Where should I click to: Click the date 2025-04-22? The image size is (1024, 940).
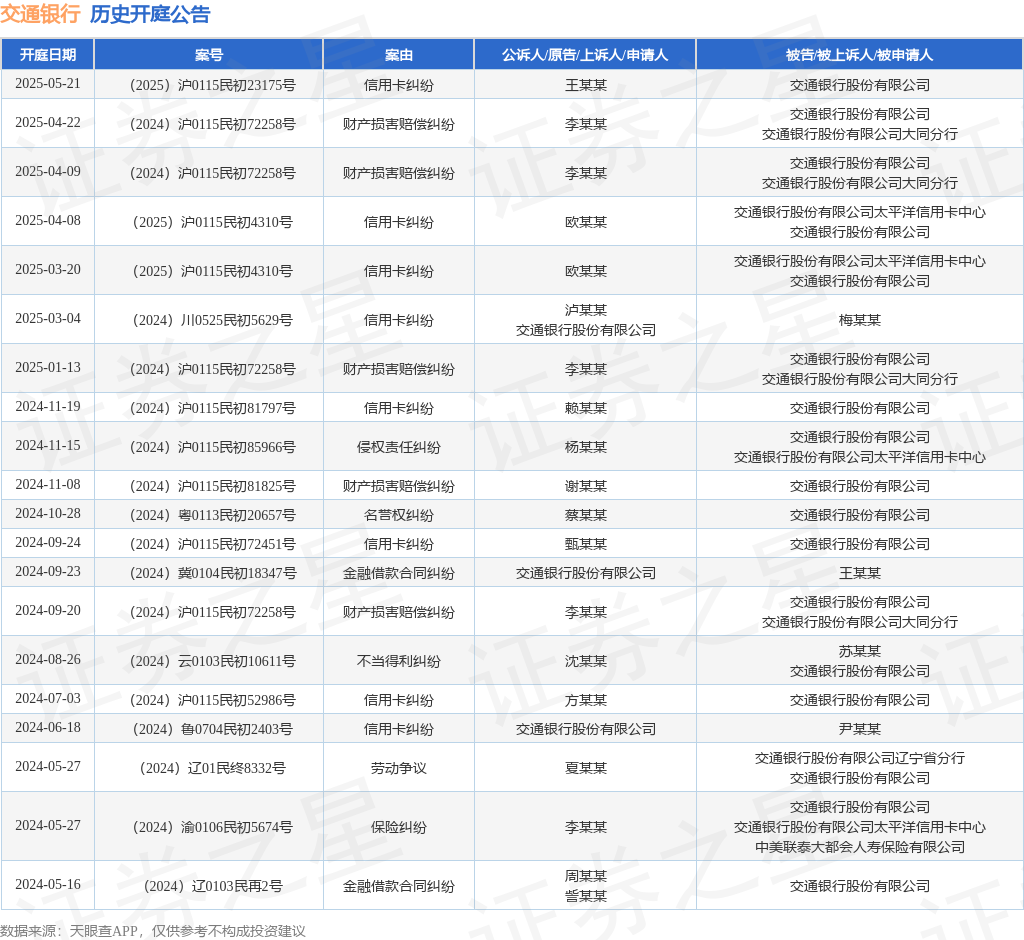(48, 123)
